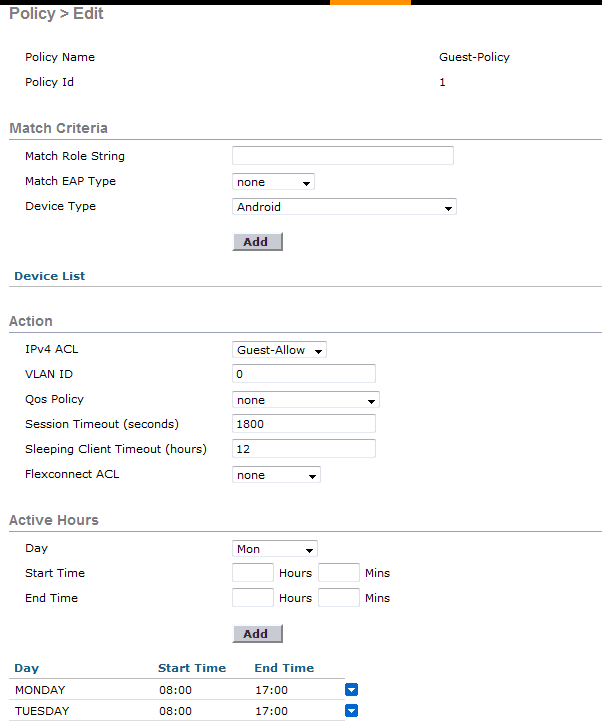
Task: Open the blue dropdown icon for TUESDAY row
Action: click(351, 710)
